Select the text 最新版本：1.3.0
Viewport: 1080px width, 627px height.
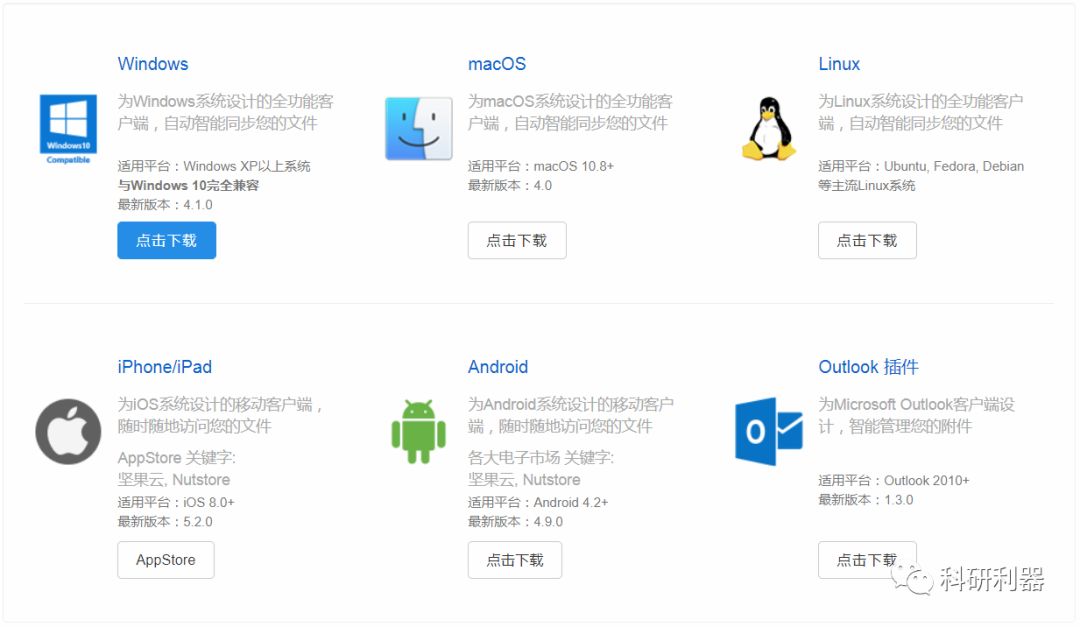click(x=866, y=500)
